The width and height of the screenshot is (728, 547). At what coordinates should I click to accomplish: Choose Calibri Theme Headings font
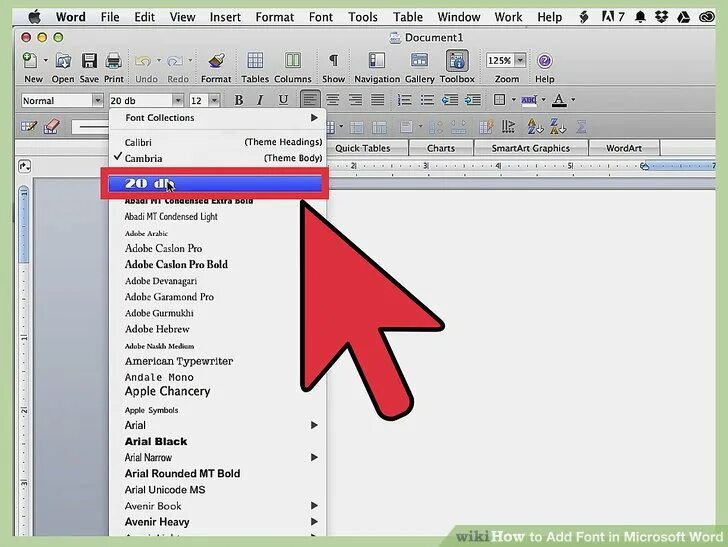coord(218,142)
